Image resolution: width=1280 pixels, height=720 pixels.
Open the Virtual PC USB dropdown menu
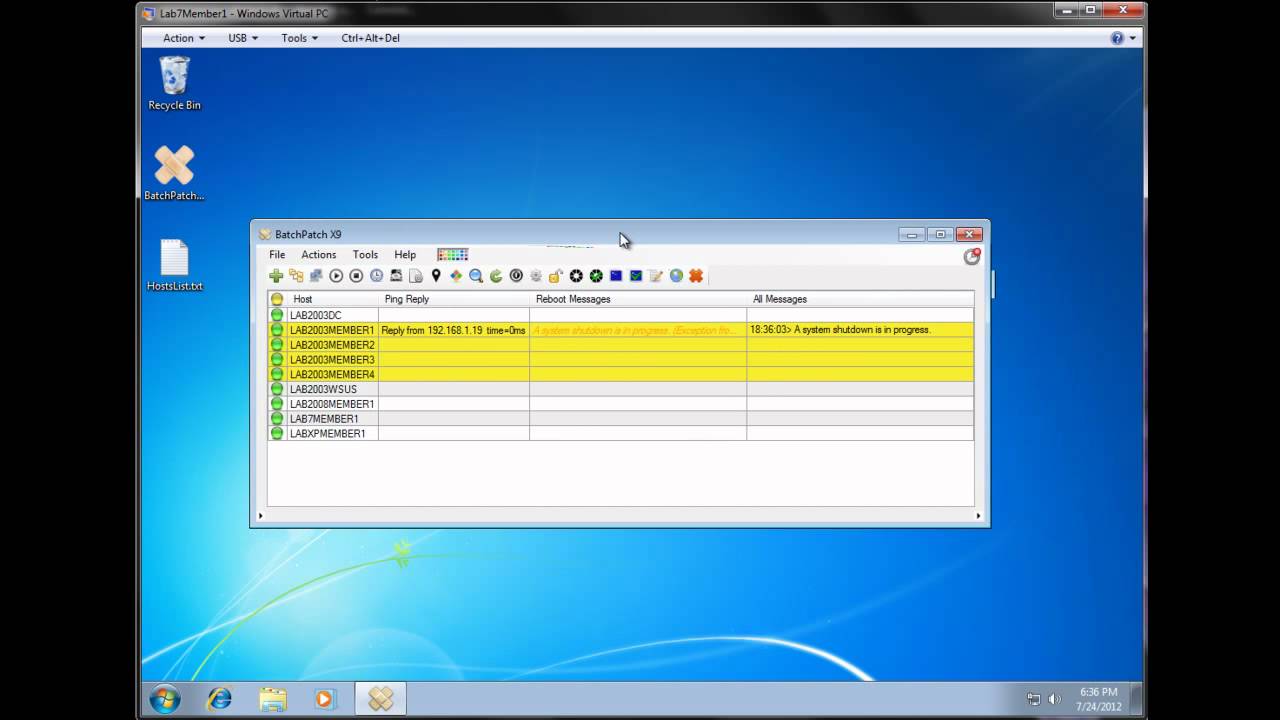(243, 38)
